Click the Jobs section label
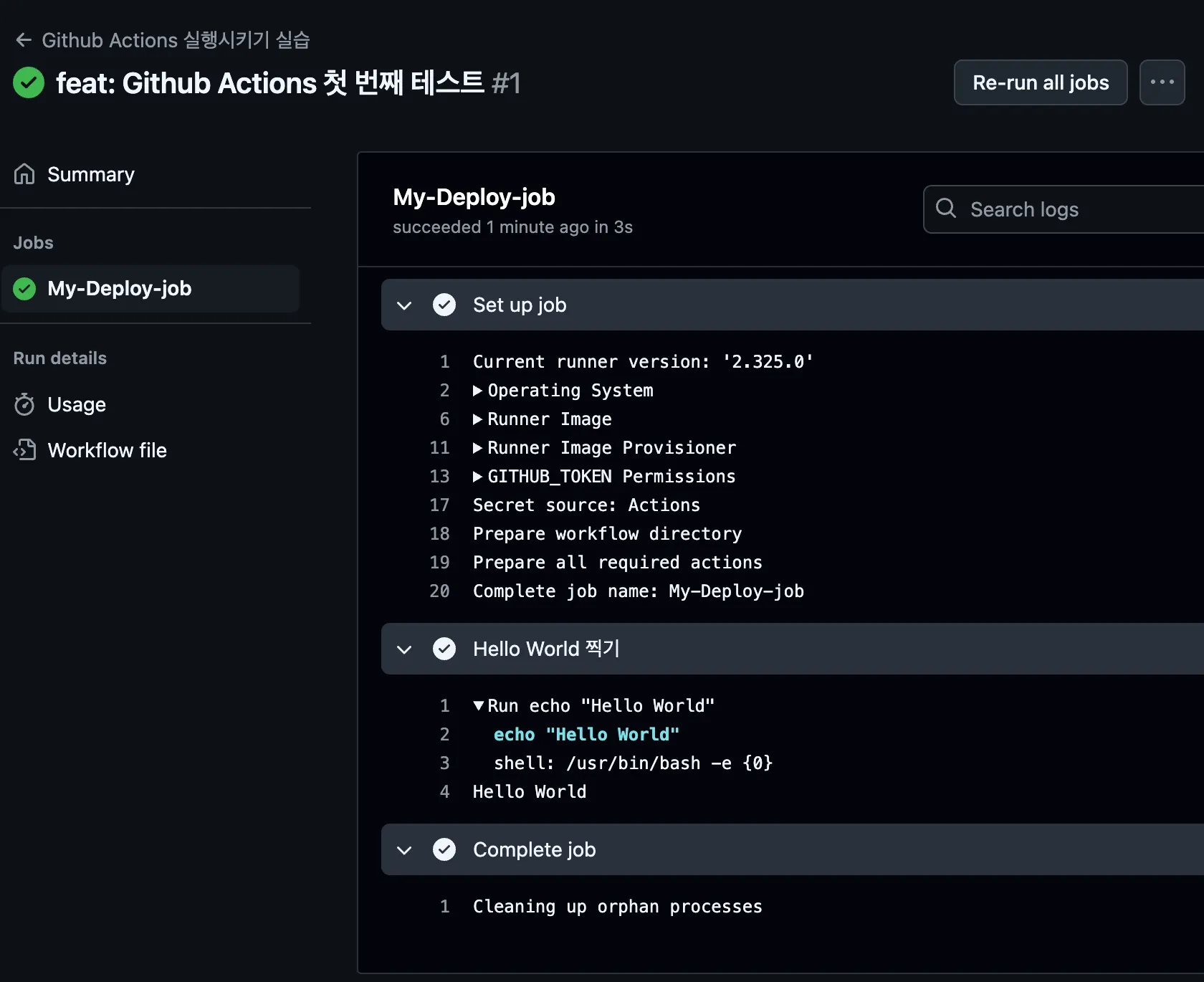The width and height of the screenshot is (1204, 982). click(33, 243)
